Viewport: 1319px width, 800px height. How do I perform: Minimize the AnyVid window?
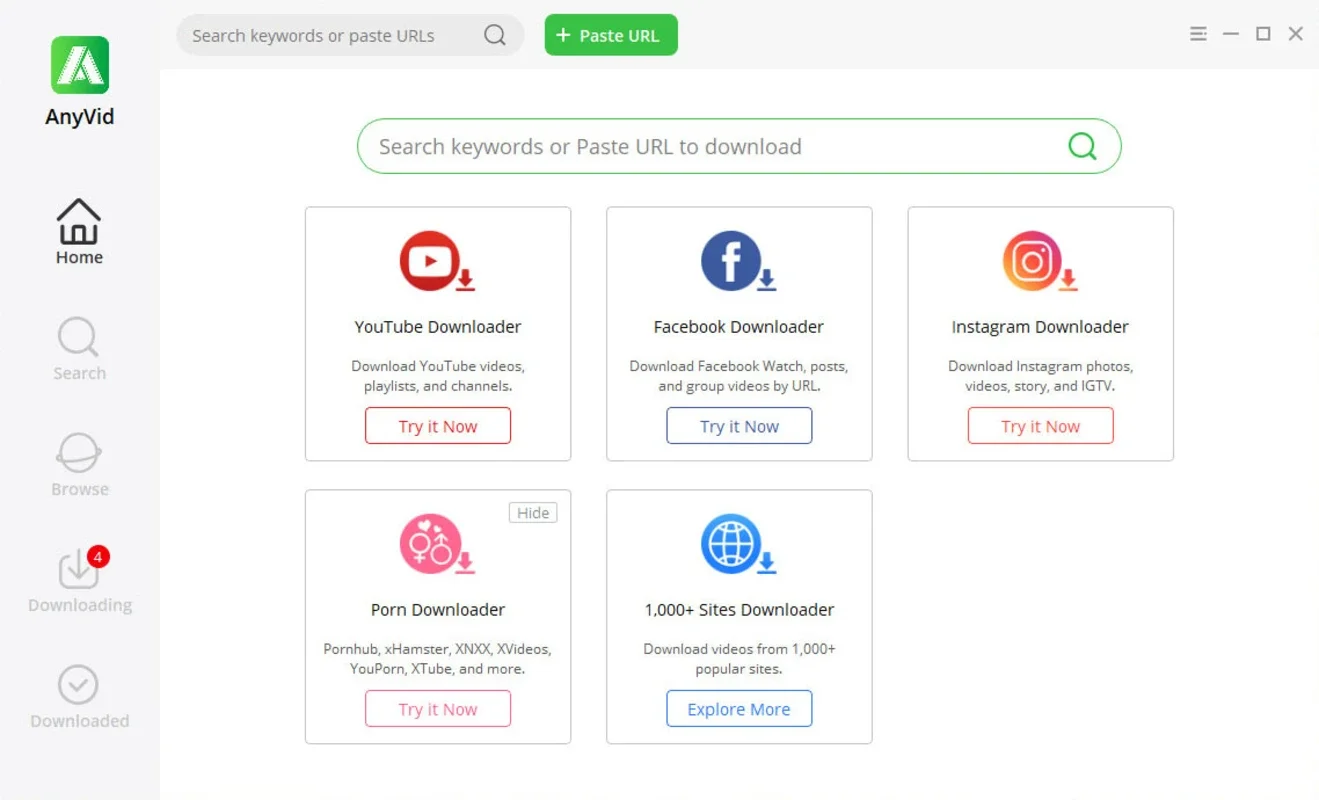pyautogui.click(x=1231, y=34)
